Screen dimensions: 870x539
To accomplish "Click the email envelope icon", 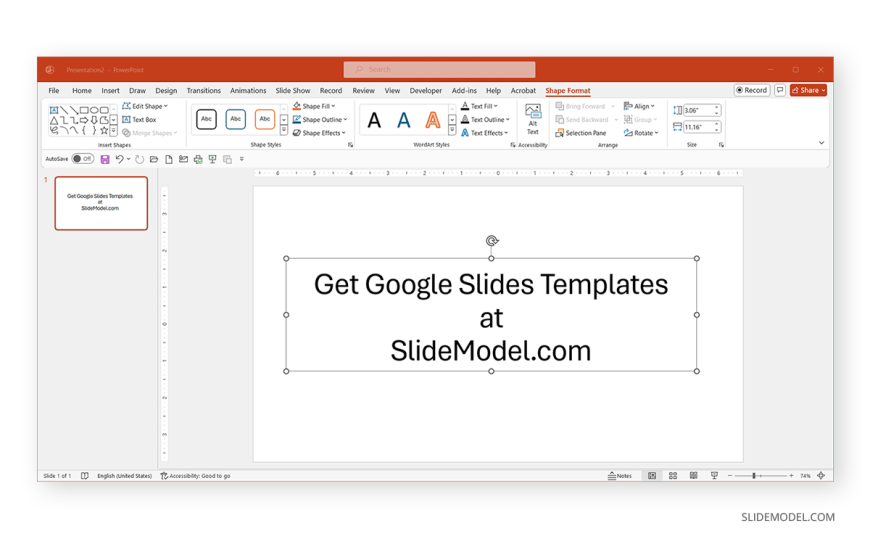I will pyautogui.click(x=183, y=159).
